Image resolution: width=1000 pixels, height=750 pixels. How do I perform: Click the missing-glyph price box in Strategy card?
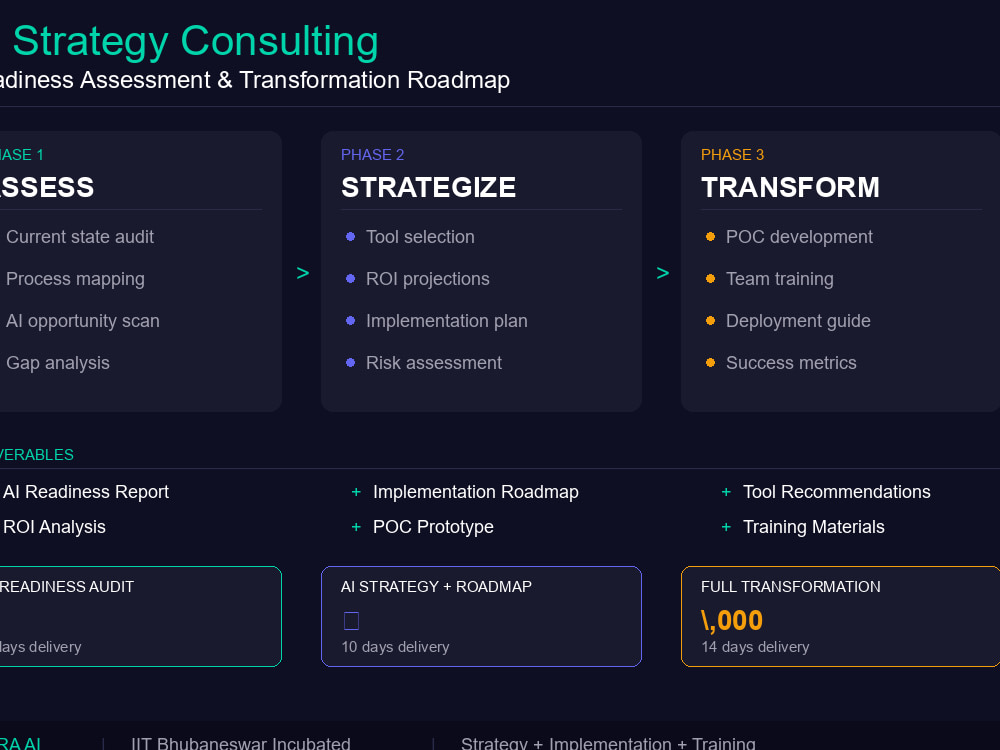(351, 621)
